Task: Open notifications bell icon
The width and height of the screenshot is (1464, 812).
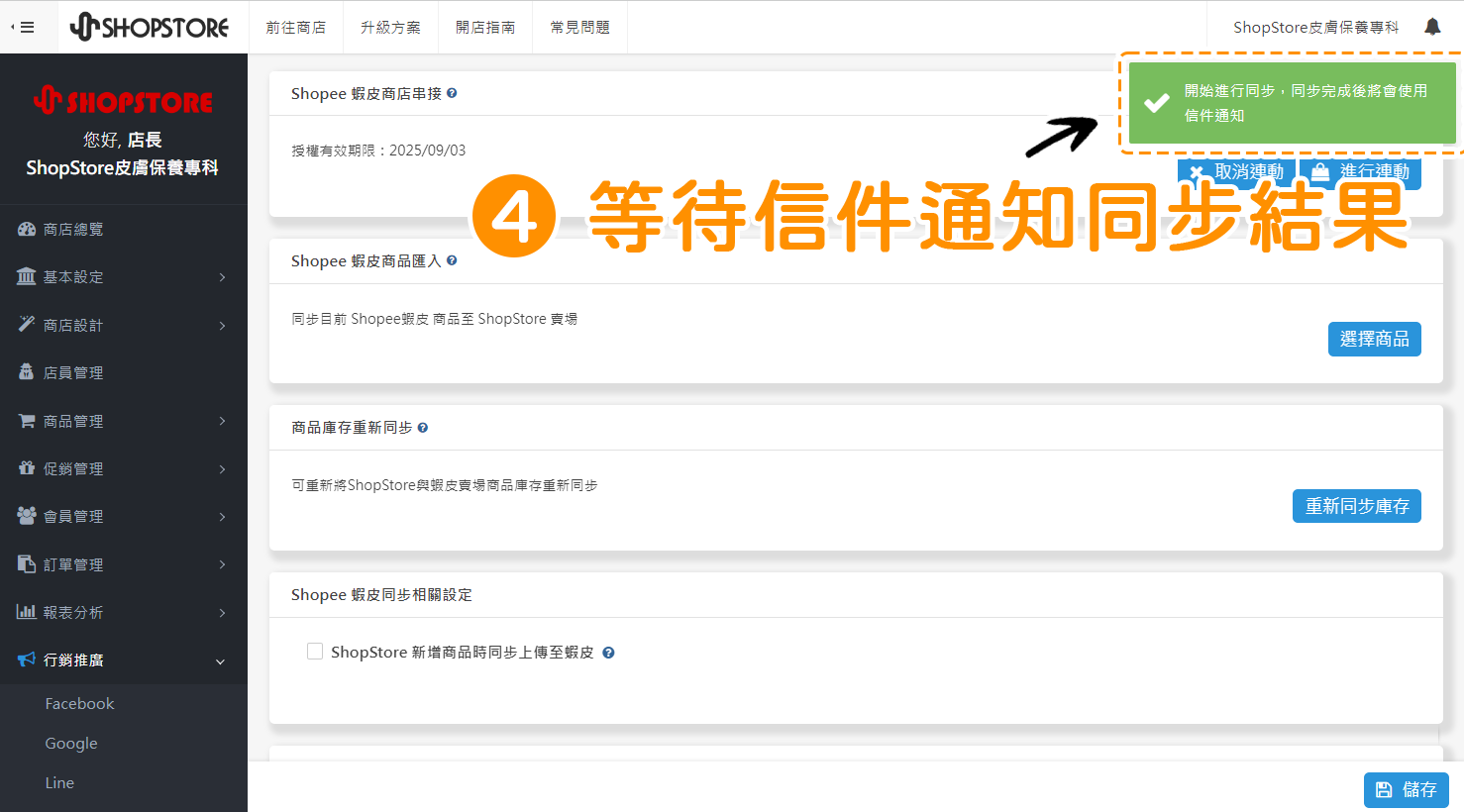Action: pyautogui.click(x=1432, y=27)
